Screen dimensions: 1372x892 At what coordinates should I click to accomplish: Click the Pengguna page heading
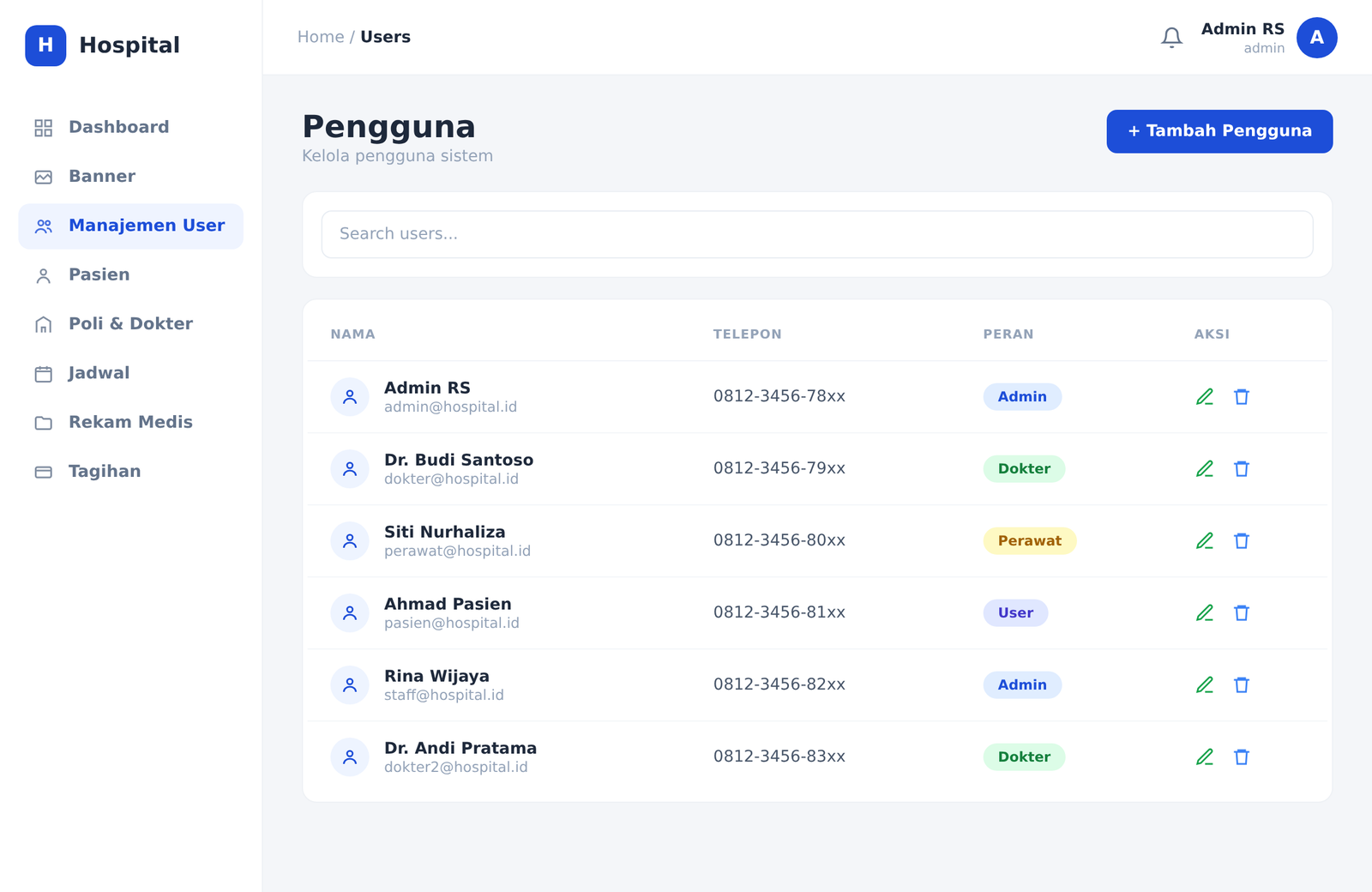tap(388, 127)
